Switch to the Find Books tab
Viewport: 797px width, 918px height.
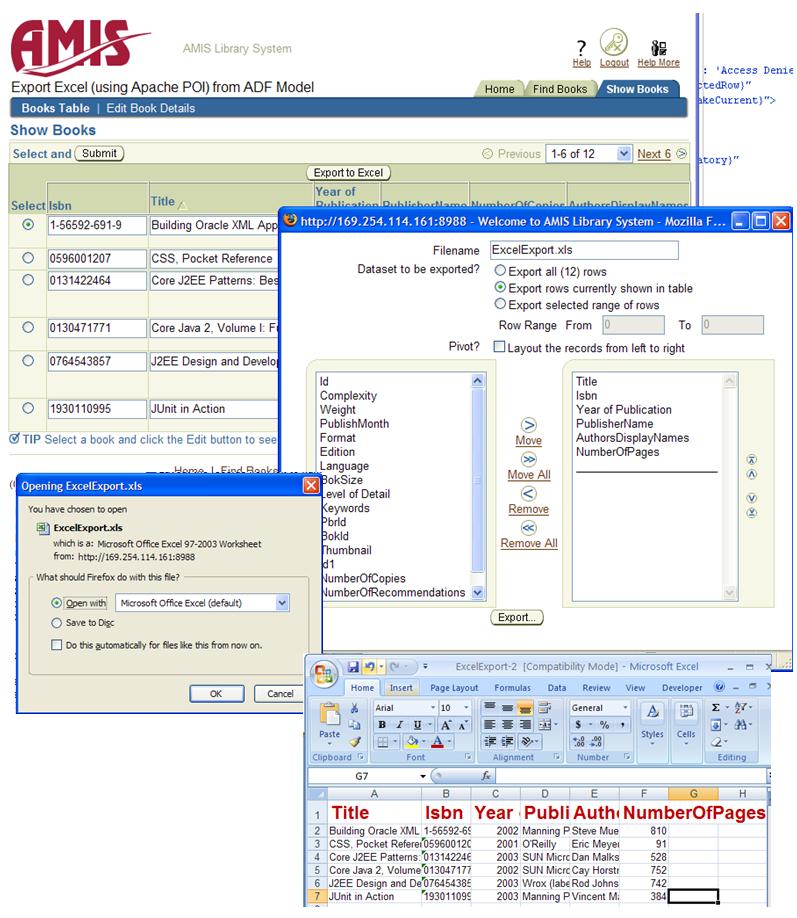[x=560, y=89]
